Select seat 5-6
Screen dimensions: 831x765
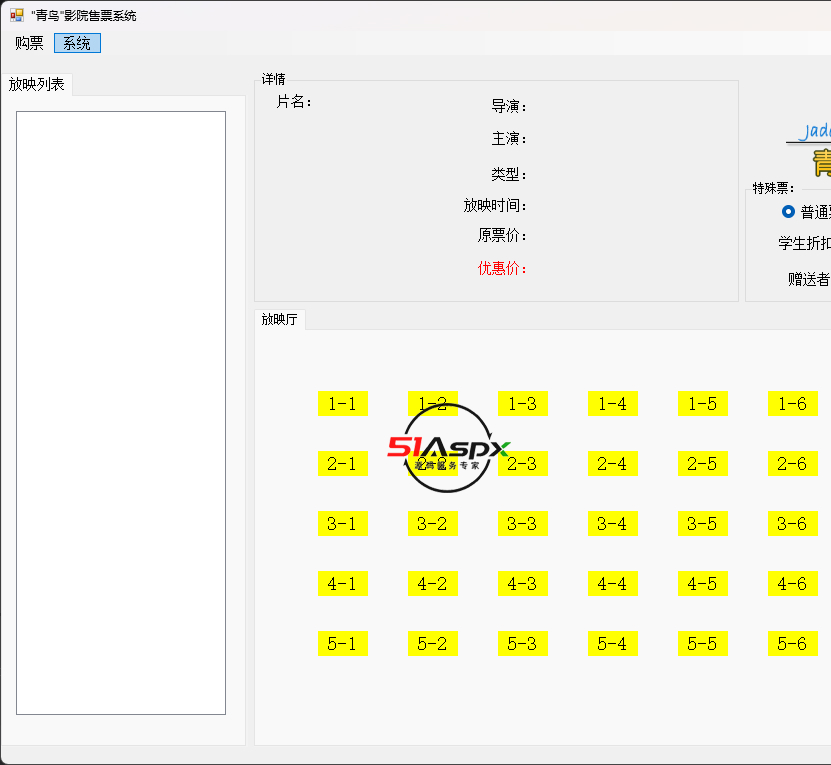click(x=793, y=643)
